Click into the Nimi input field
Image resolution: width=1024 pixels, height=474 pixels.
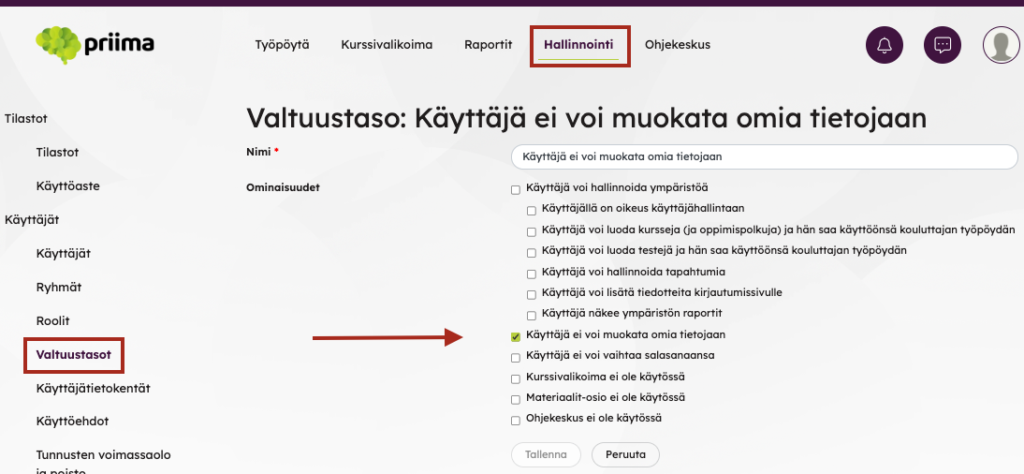(x=765, y=157)
